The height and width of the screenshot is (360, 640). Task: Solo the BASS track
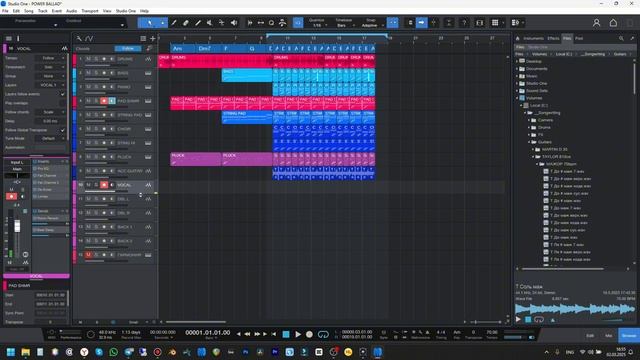coord(96,73)
